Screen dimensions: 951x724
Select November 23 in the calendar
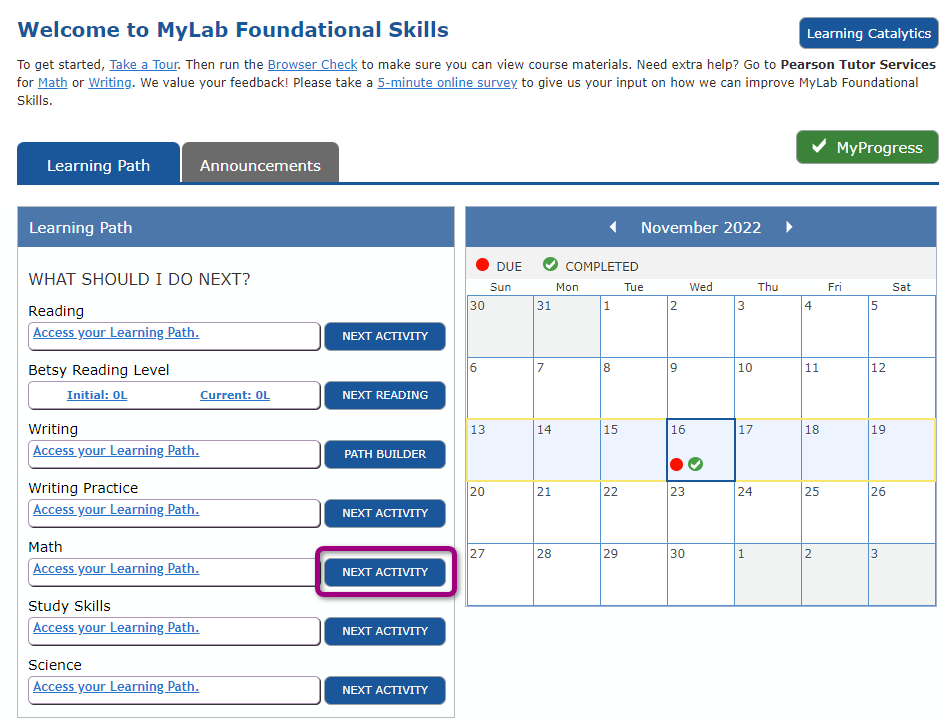click(701, 512)
